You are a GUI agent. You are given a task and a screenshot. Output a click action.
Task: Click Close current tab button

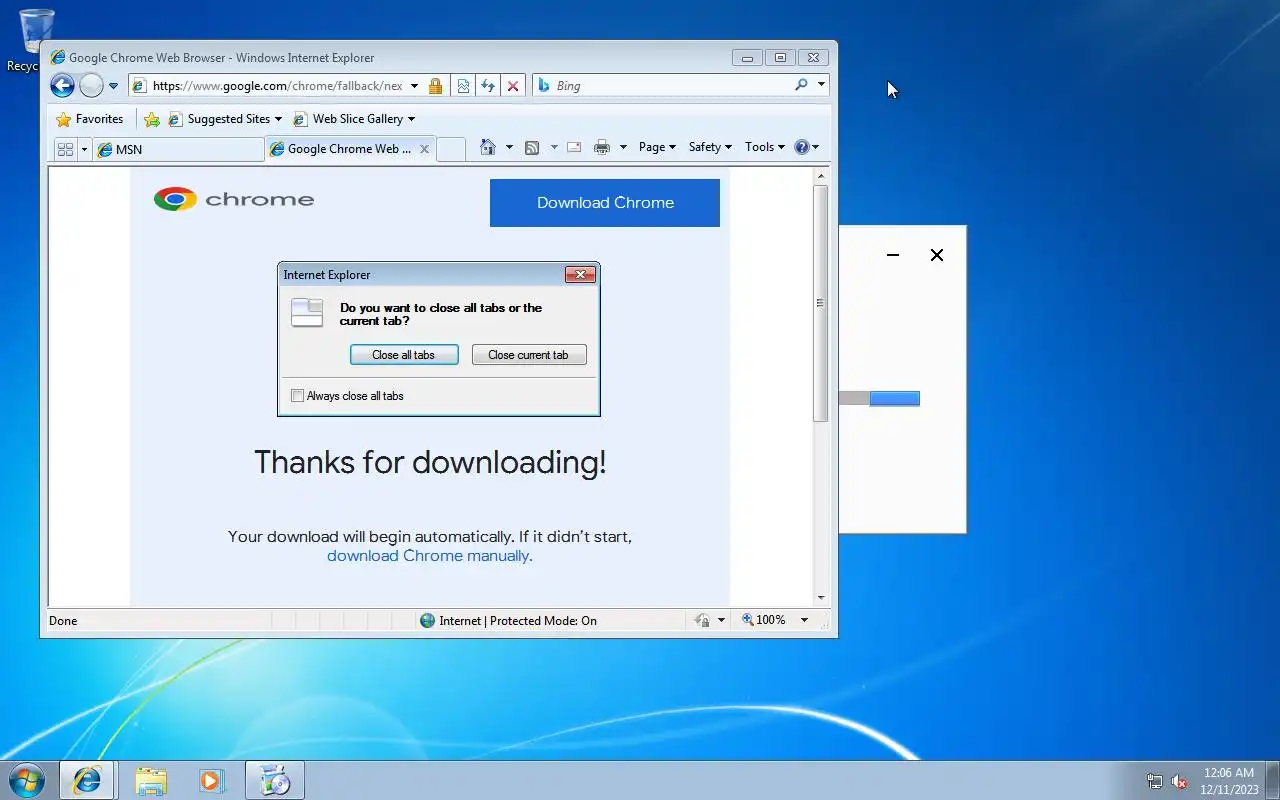tap(529, 355)
